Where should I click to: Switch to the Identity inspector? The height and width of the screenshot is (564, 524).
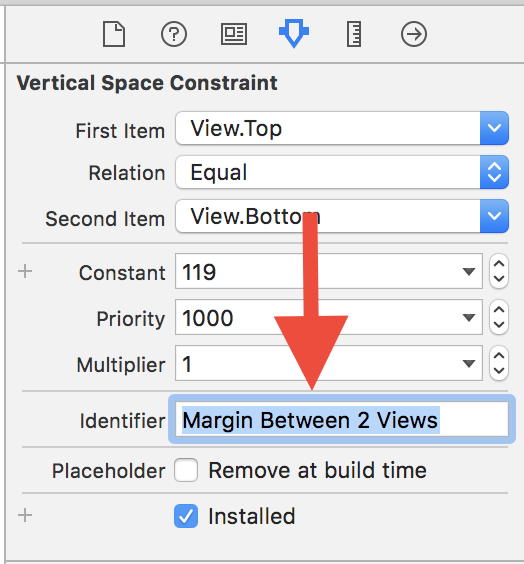[x=234, y=34]
